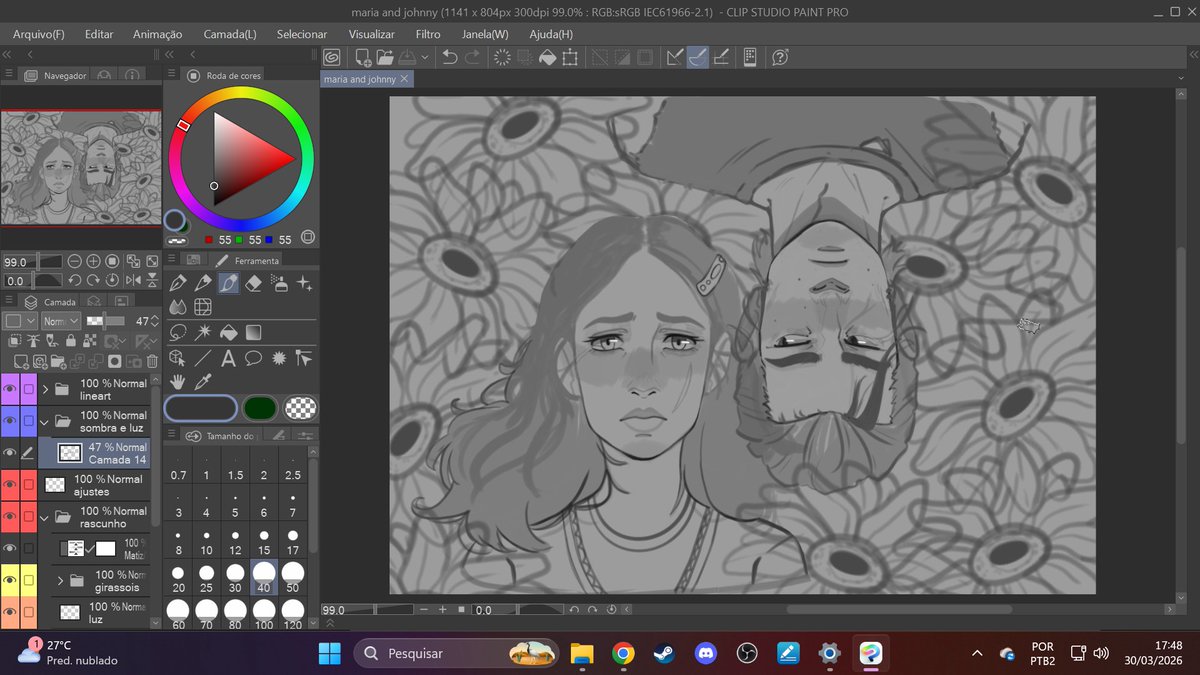Open the Arquivo(F) menu
The height and width of the screenshot is (675, 1200).
[39, 34]
